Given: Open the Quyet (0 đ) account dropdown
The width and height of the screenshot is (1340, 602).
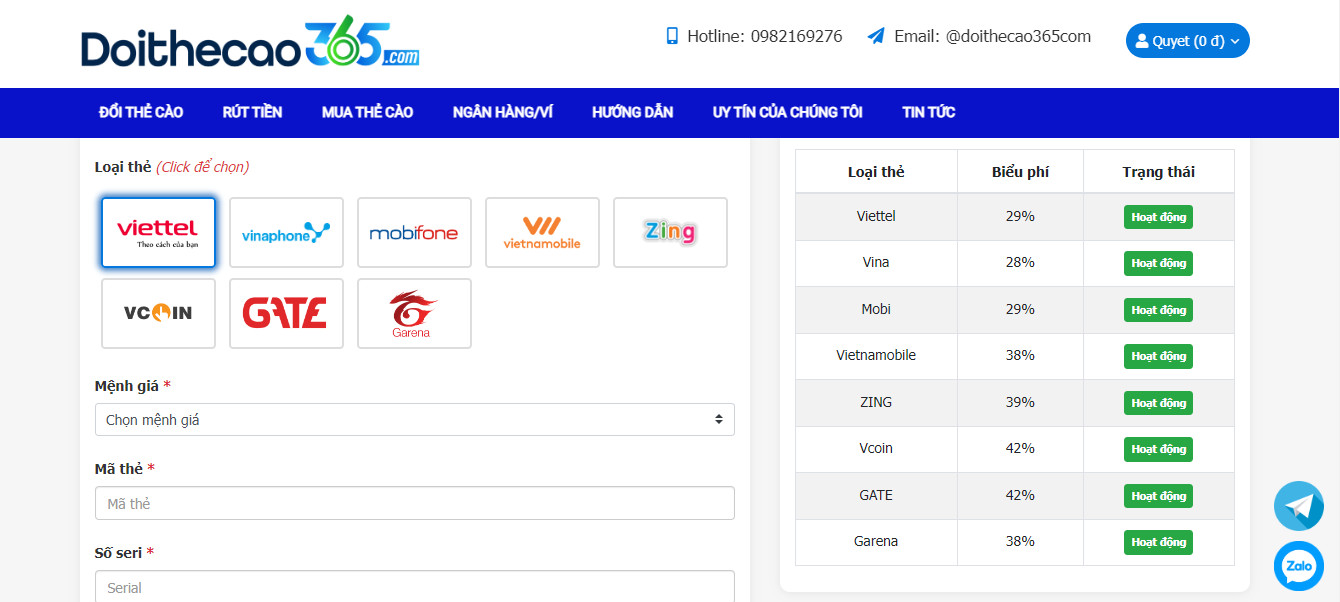Looking at the screenshot, I should pyautogui.click(x=1187, y=41).
